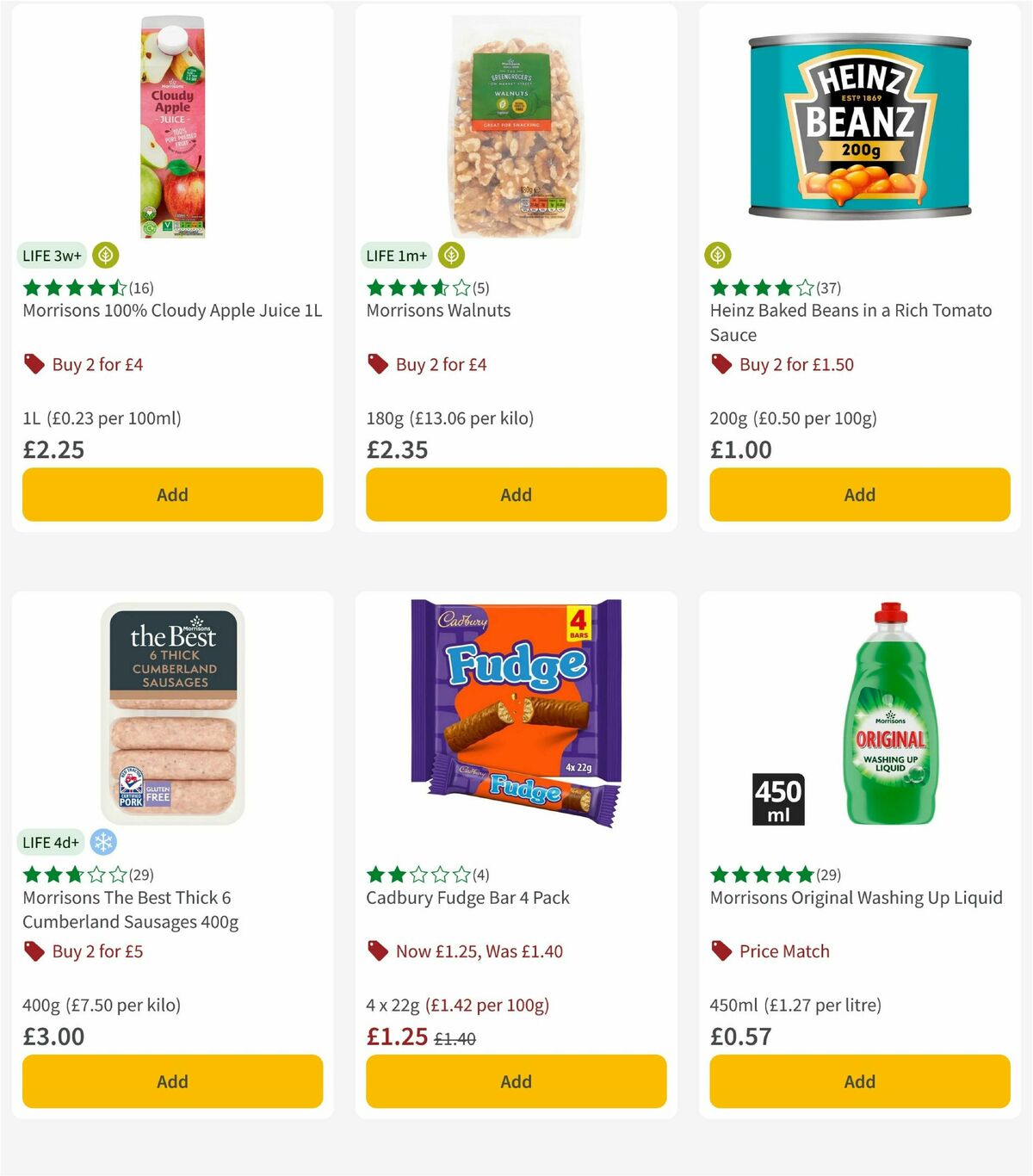Select the red Price Match tag icon
The image size is (1033, 1176).
pyautogui.click(x=721, y=951)
